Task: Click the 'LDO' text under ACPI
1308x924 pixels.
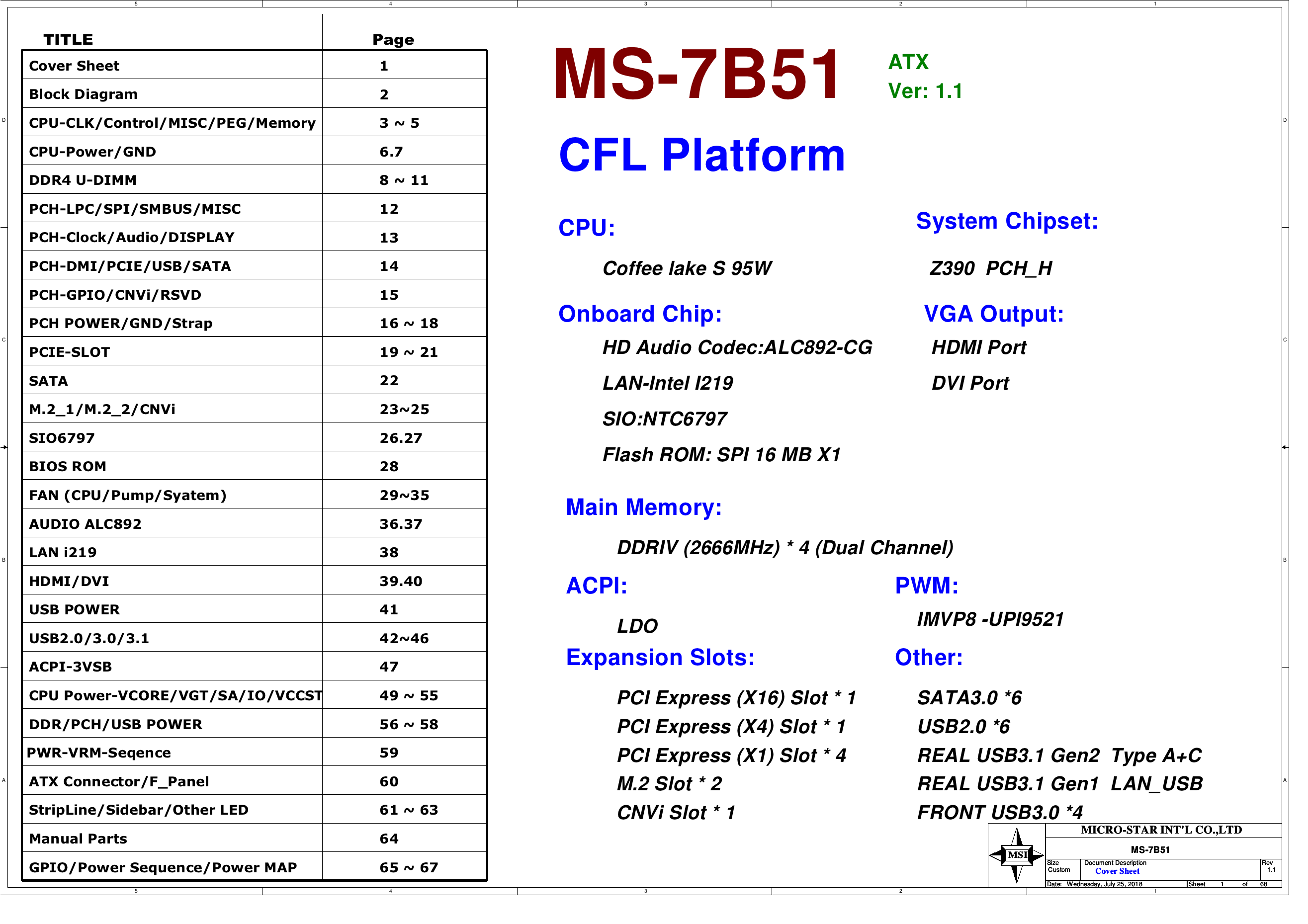Action: click(x=637, y=627)
